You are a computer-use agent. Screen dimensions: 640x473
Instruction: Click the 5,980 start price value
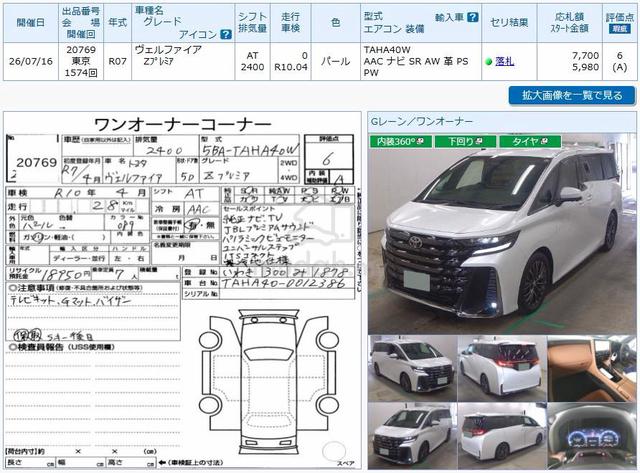tap(585, 67)
